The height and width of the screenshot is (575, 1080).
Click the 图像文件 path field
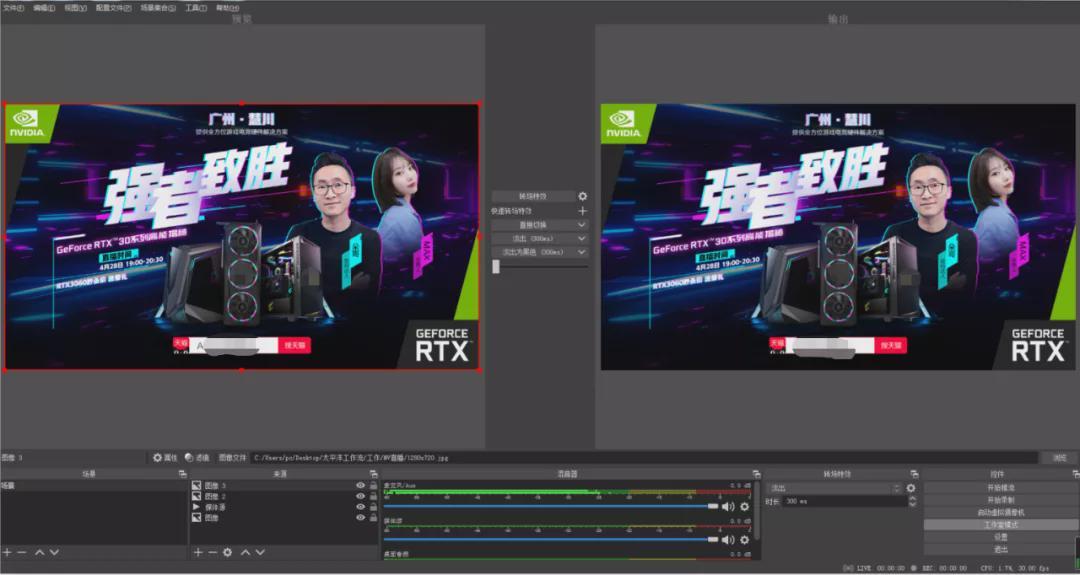point(644,457)
